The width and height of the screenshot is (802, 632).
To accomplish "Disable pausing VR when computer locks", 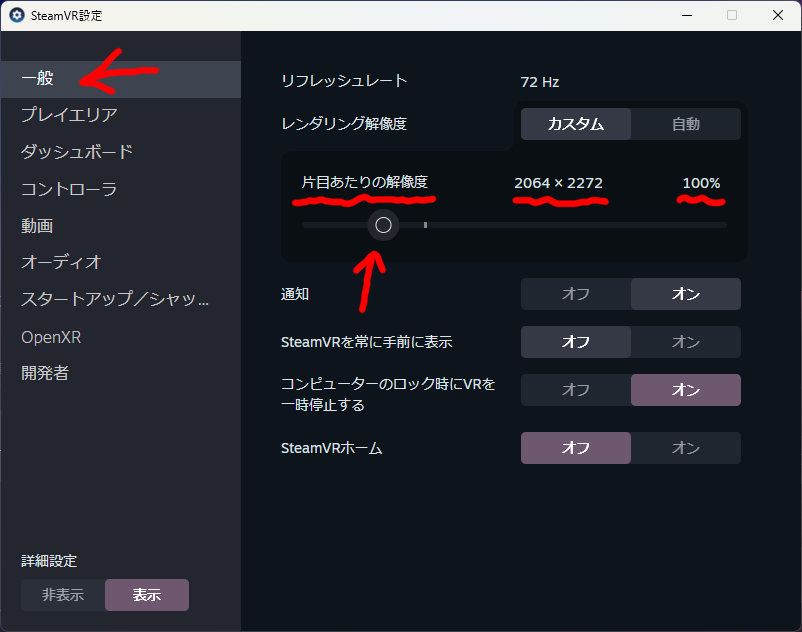I will (x=575, y=390).
